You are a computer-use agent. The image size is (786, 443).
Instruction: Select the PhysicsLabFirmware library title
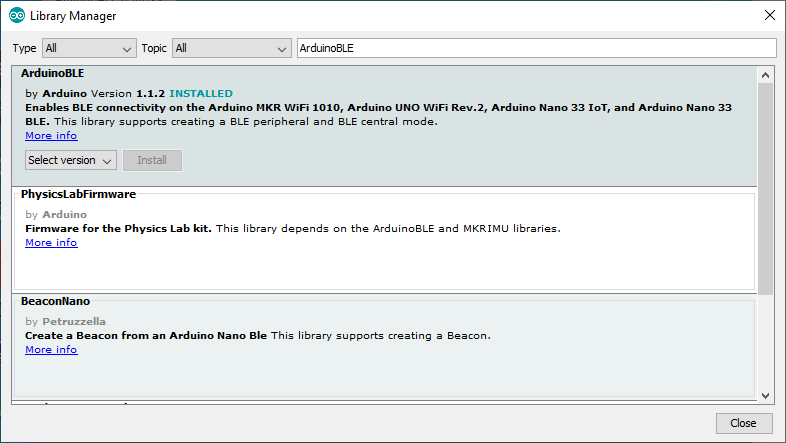point(78,194)
